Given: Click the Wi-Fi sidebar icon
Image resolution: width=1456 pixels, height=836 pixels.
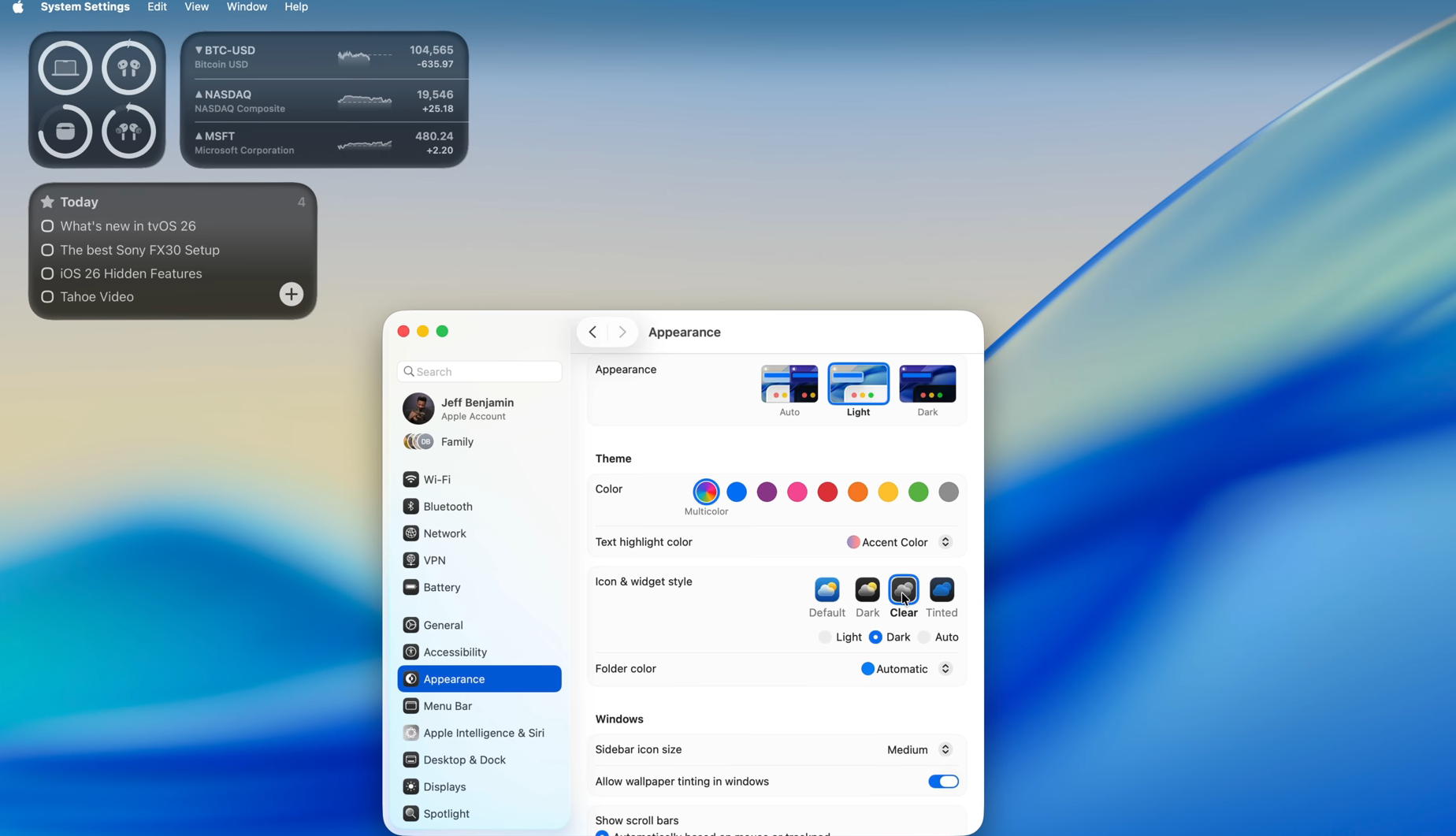Looking at the screenshot, I should (410, 479).
